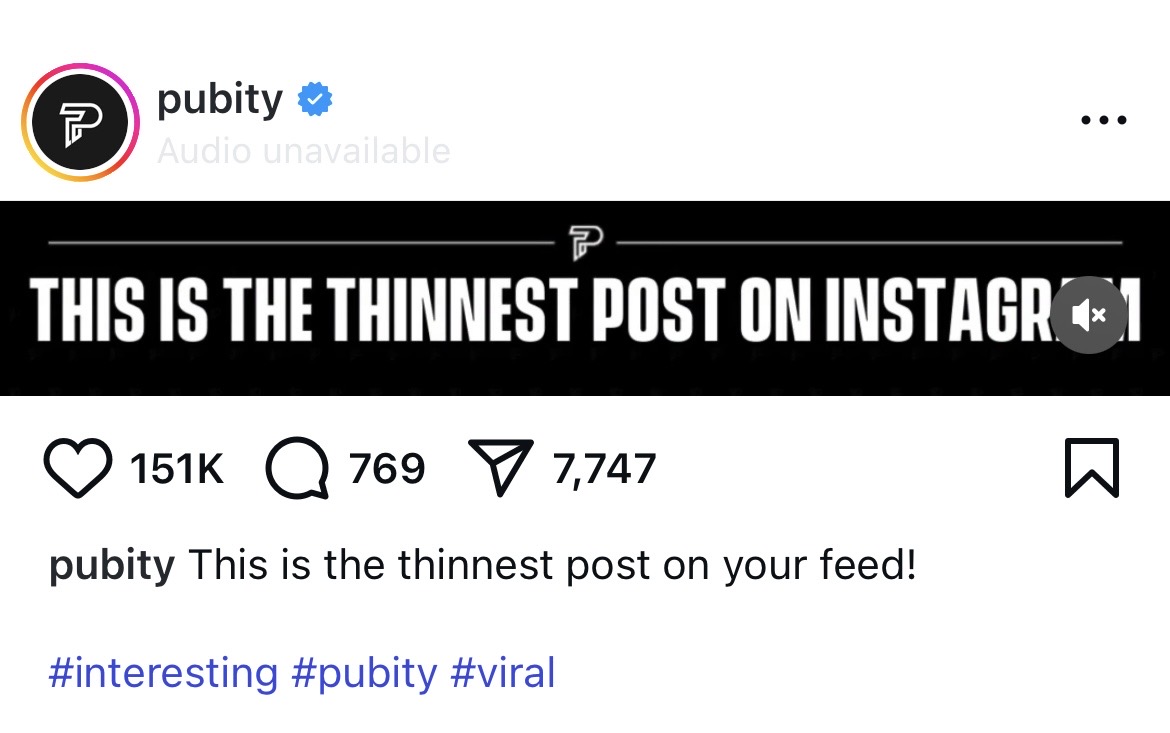
Task: Click the blue verified badge
Action: [x=316, y=101]
